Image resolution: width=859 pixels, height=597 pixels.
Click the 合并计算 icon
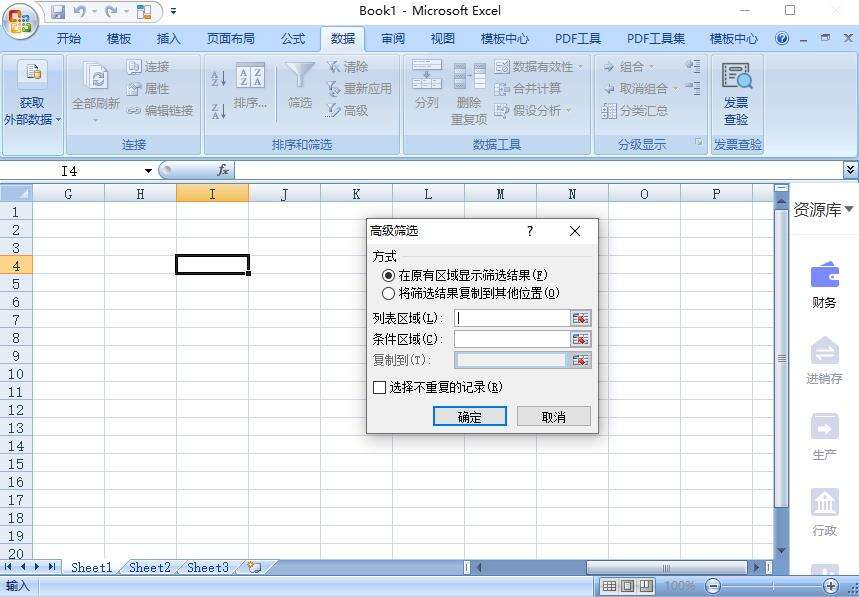point(502,89)
